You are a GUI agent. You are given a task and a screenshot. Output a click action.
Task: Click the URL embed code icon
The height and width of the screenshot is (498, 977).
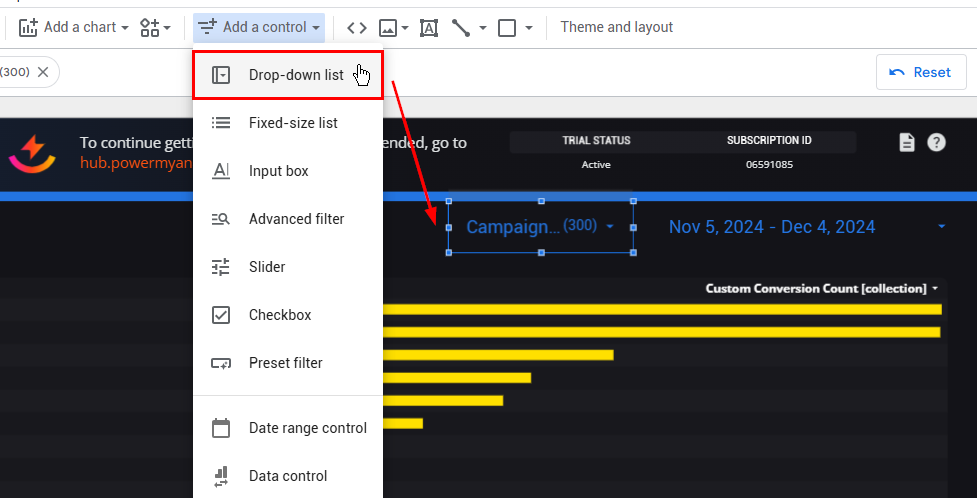pyautogui.click(x=356, y=27)
